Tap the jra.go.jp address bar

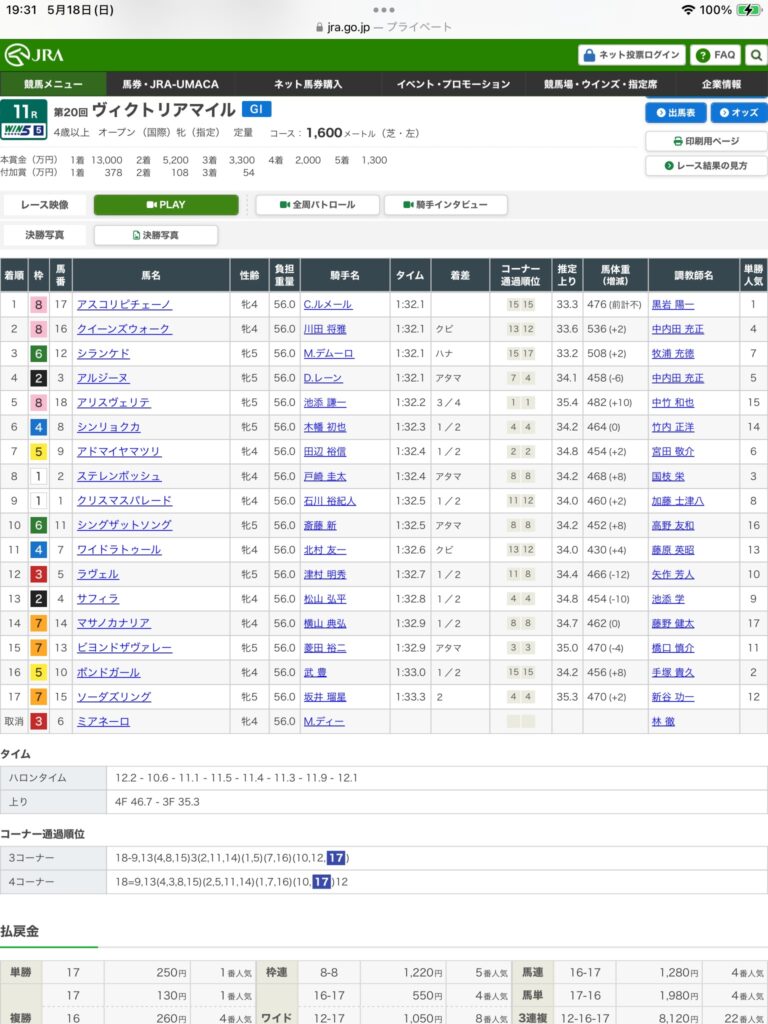point(383,27)
